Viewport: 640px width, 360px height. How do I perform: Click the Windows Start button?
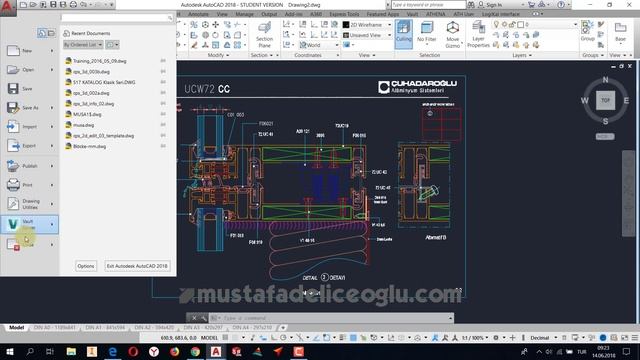pos(9,351)
